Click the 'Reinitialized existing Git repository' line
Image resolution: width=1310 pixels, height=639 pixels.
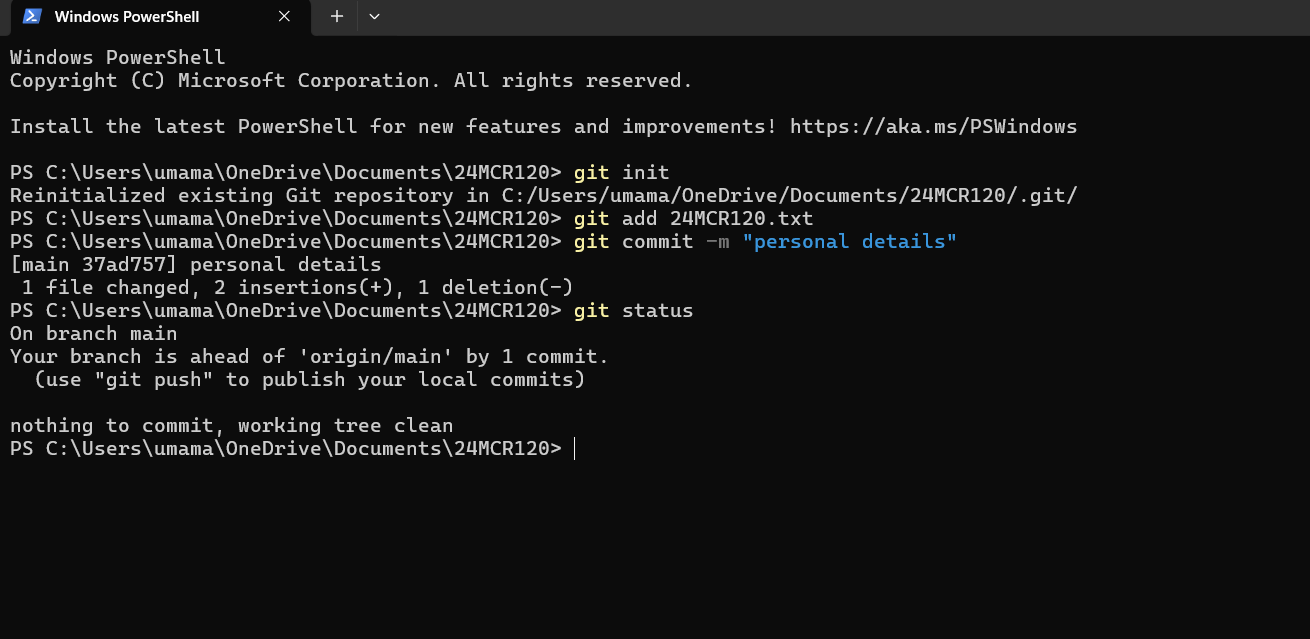(x=544, y=196)
